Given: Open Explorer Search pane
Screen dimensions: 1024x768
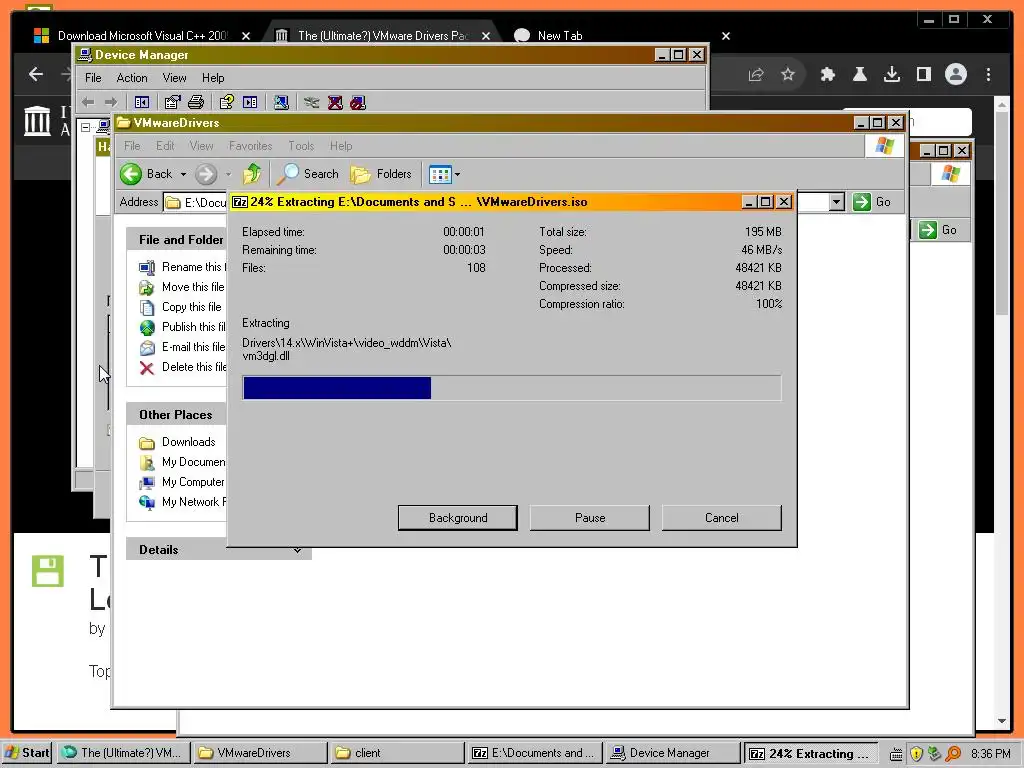Looking at the screenshot, I should coord(308,174).
